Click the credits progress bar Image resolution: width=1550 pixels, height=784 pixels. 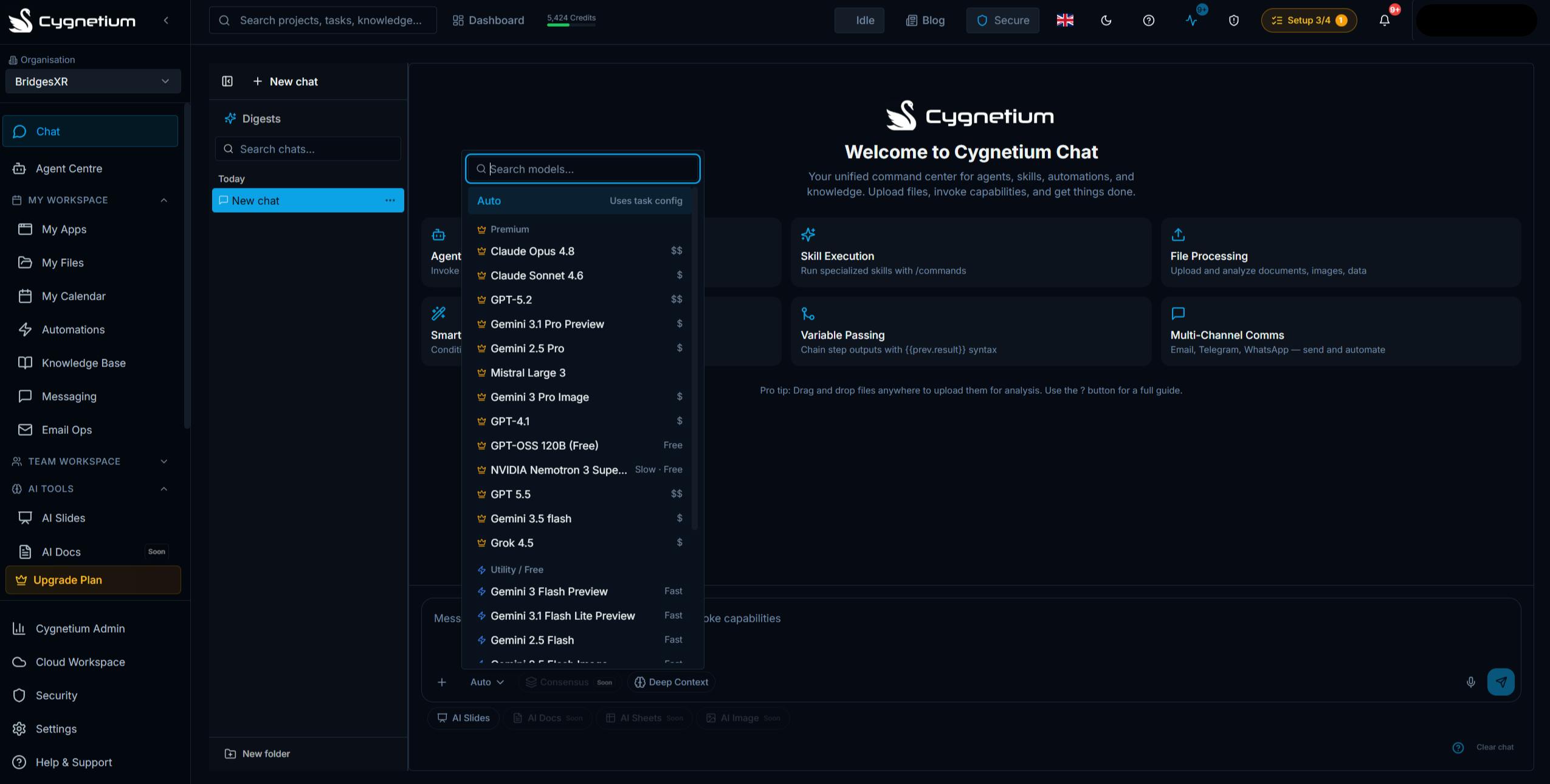tap(571, 25)
